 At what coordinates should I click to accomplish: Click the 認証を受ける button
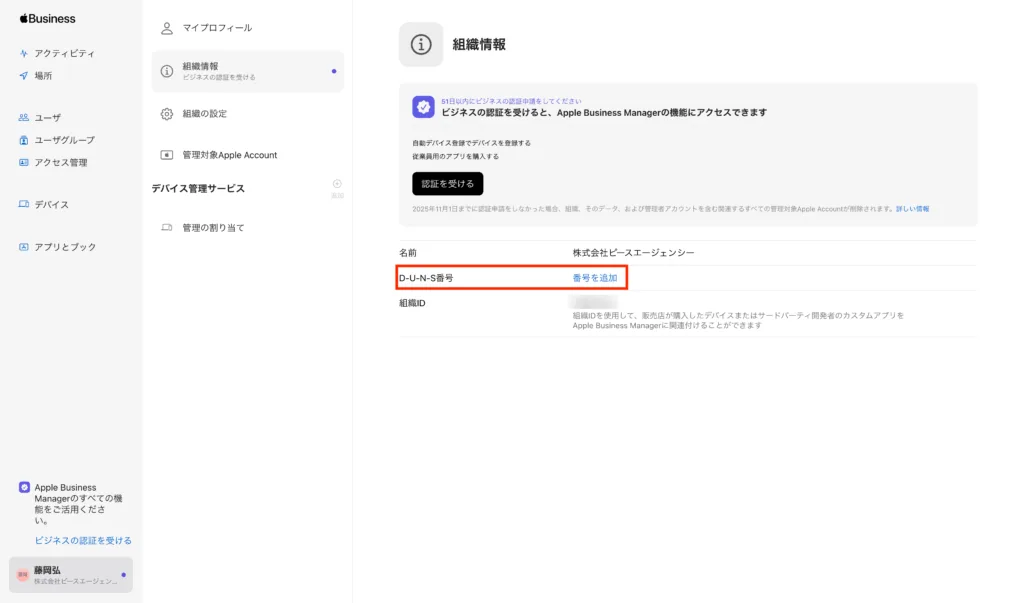click(447, 184)
